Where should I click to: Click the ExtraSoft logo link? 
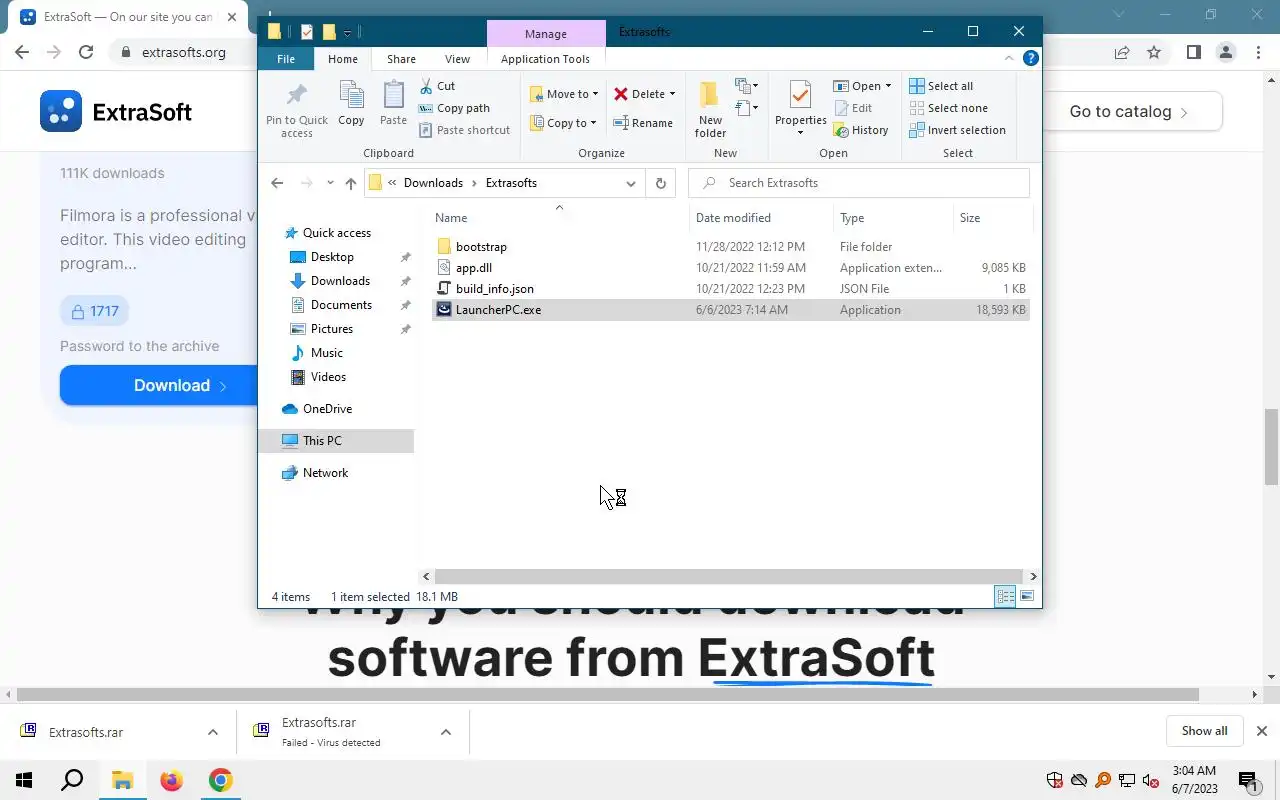(x=116, y=112)
